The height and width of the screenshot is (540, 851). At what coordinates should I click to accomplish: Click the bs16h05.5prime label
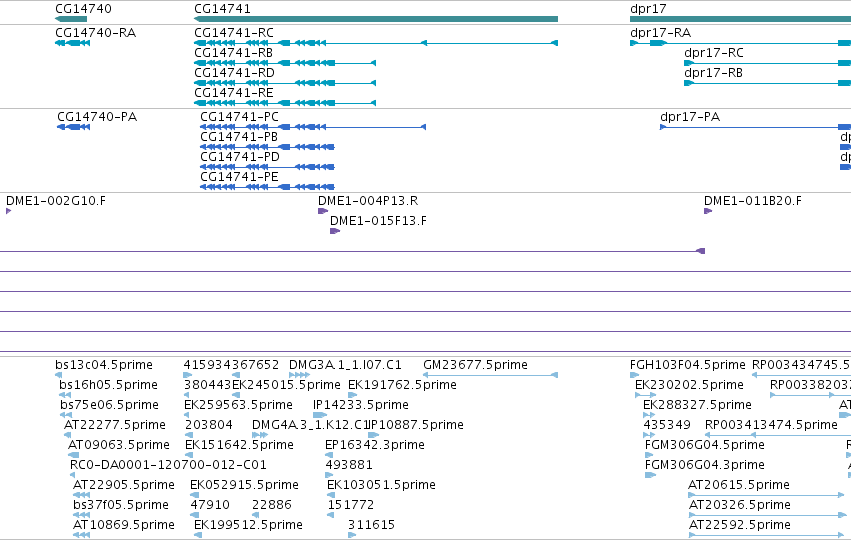[109, 385]
